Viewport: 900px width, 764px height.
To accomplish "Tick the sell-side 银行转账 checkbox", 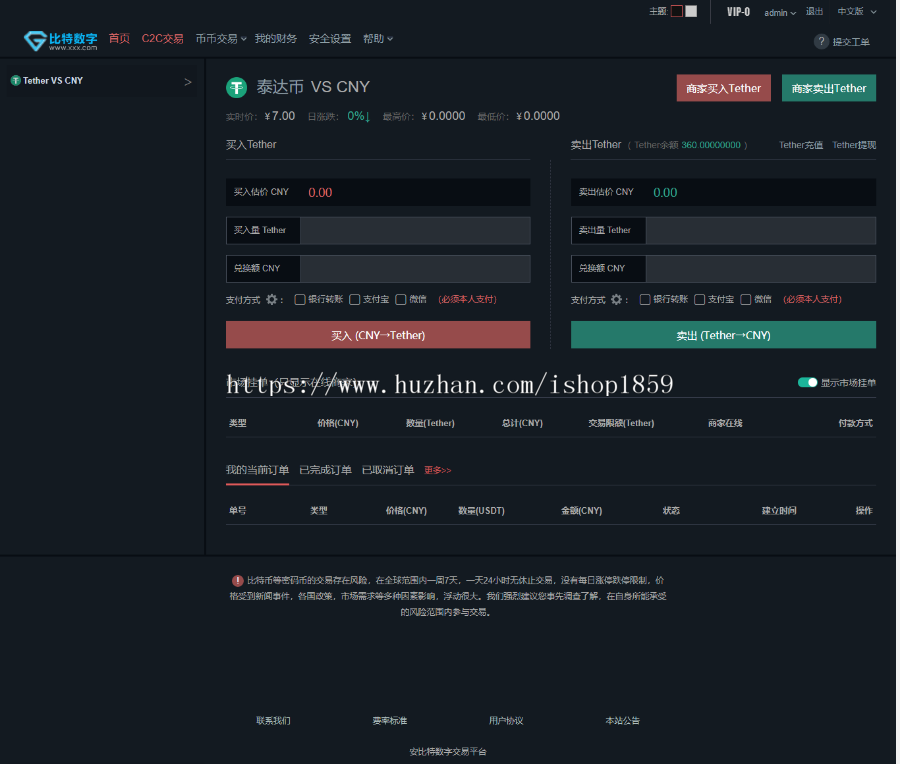I will point(645,299).
